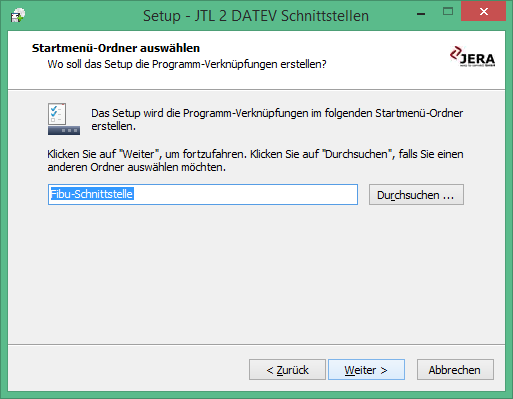513x399 pixels.
Task: Place cursor in blank part of folder field
Action: (x=245, y=195)
